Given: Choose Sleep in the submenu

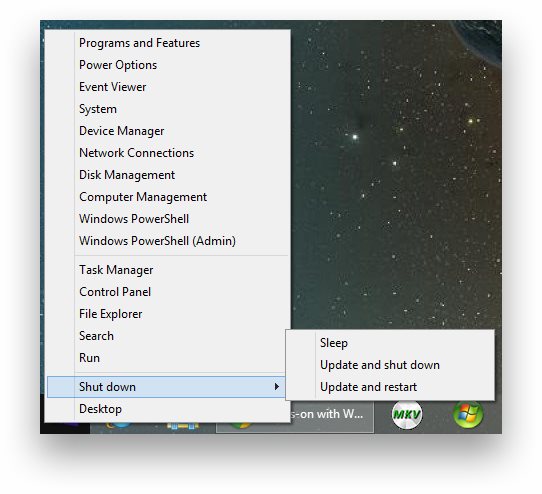Looking at the screenshot, I should 390,343.
